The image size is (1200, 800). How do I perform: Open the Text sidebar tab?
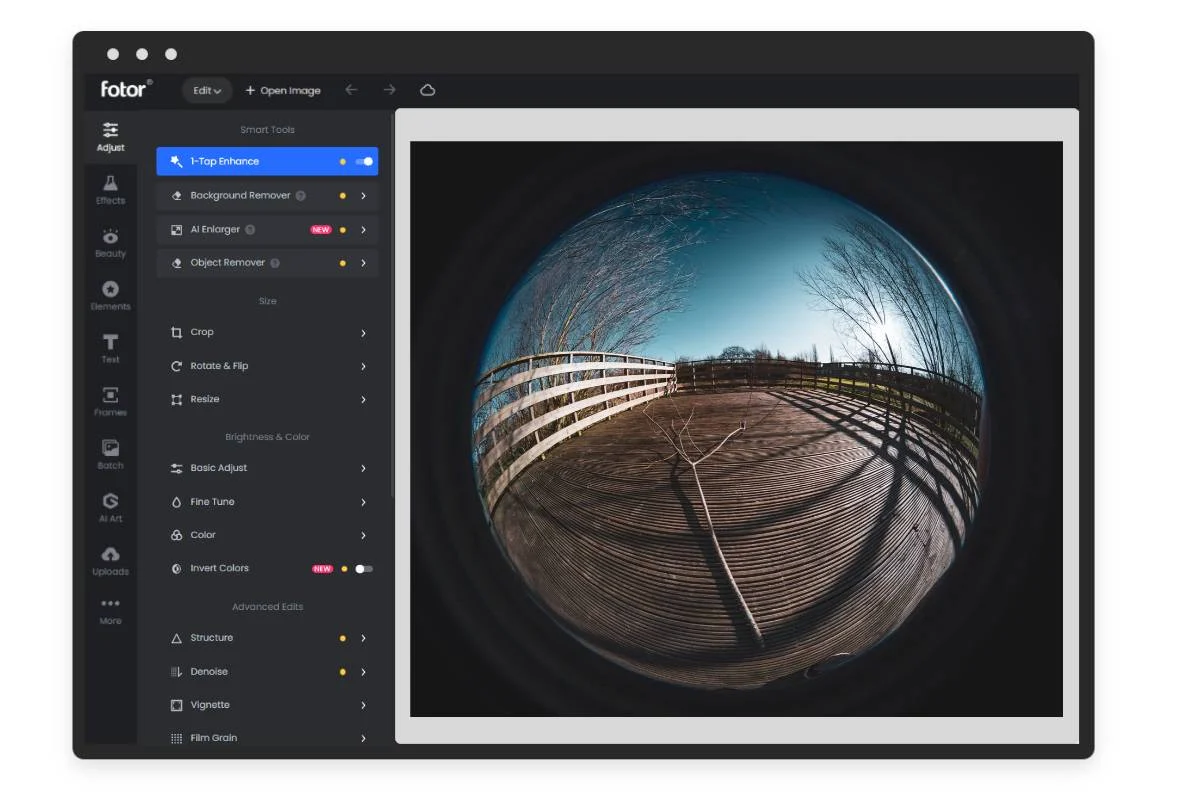click(x=110, y=348)
